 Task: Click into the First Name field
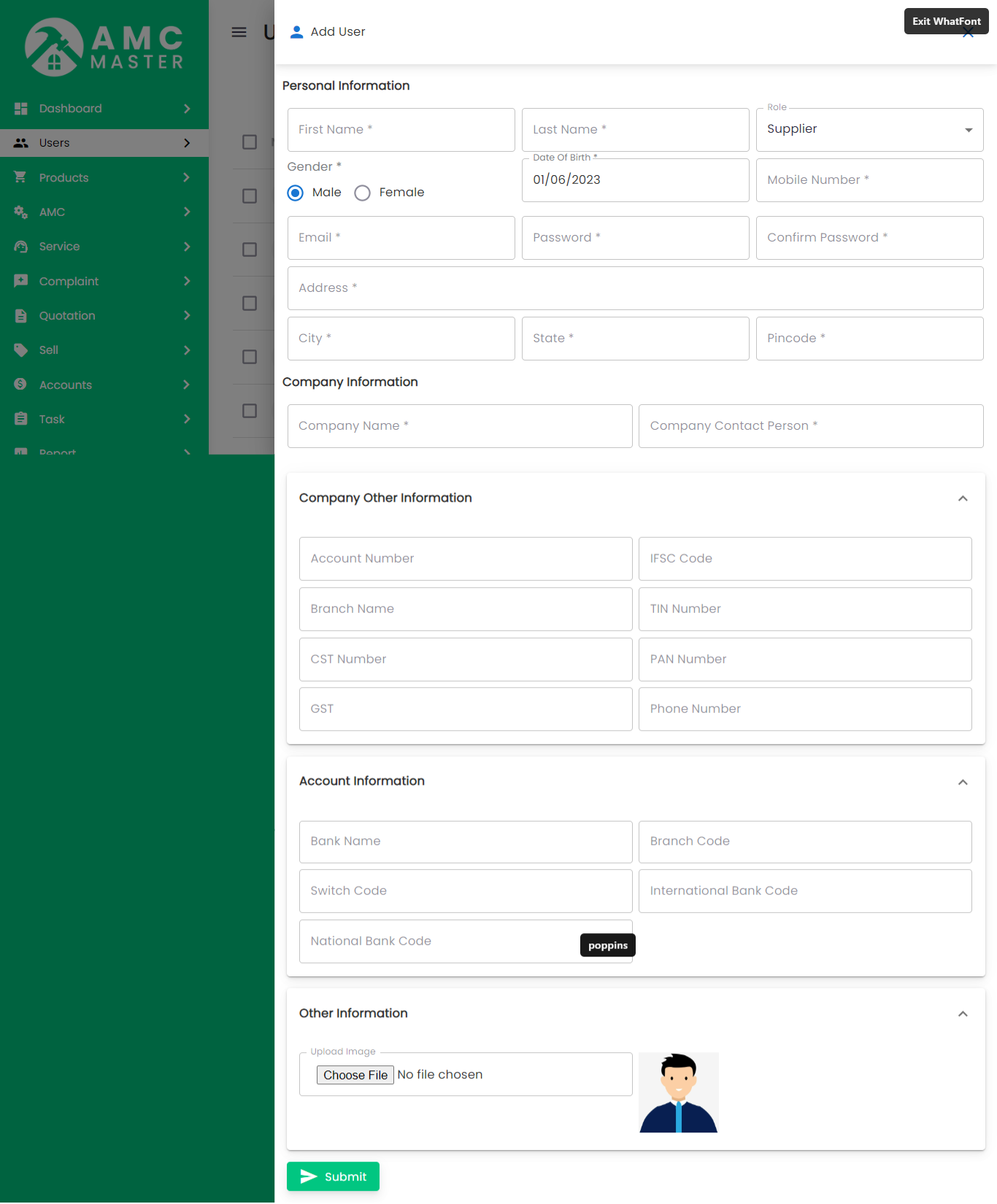[401, 130]
